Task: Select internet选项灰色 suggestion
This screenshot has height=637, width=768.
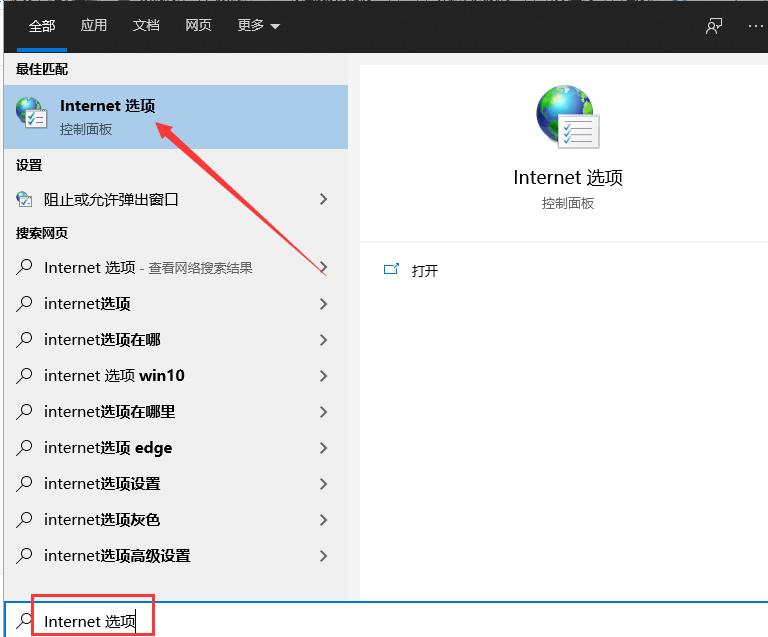Action: tap(176, 519)
